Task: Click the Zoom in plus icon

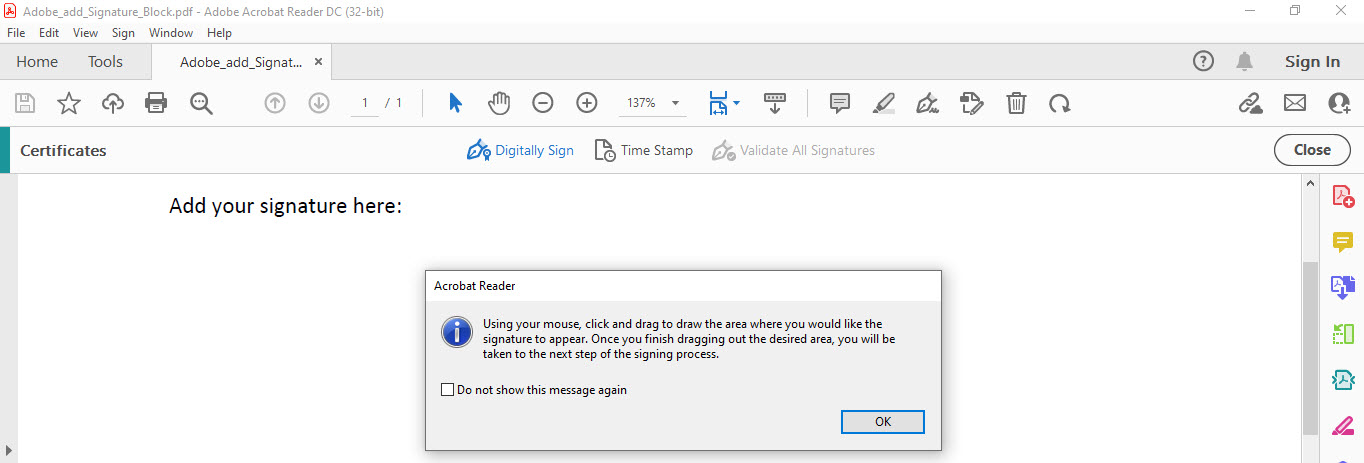Action: 587,103
